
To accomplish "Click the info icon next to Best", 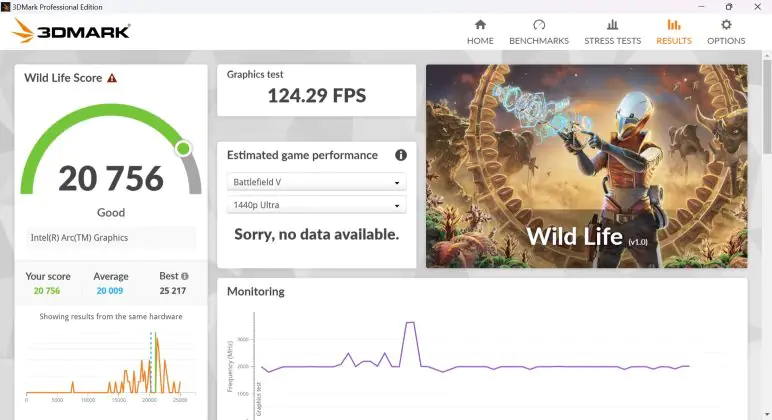I will point(185,276).
